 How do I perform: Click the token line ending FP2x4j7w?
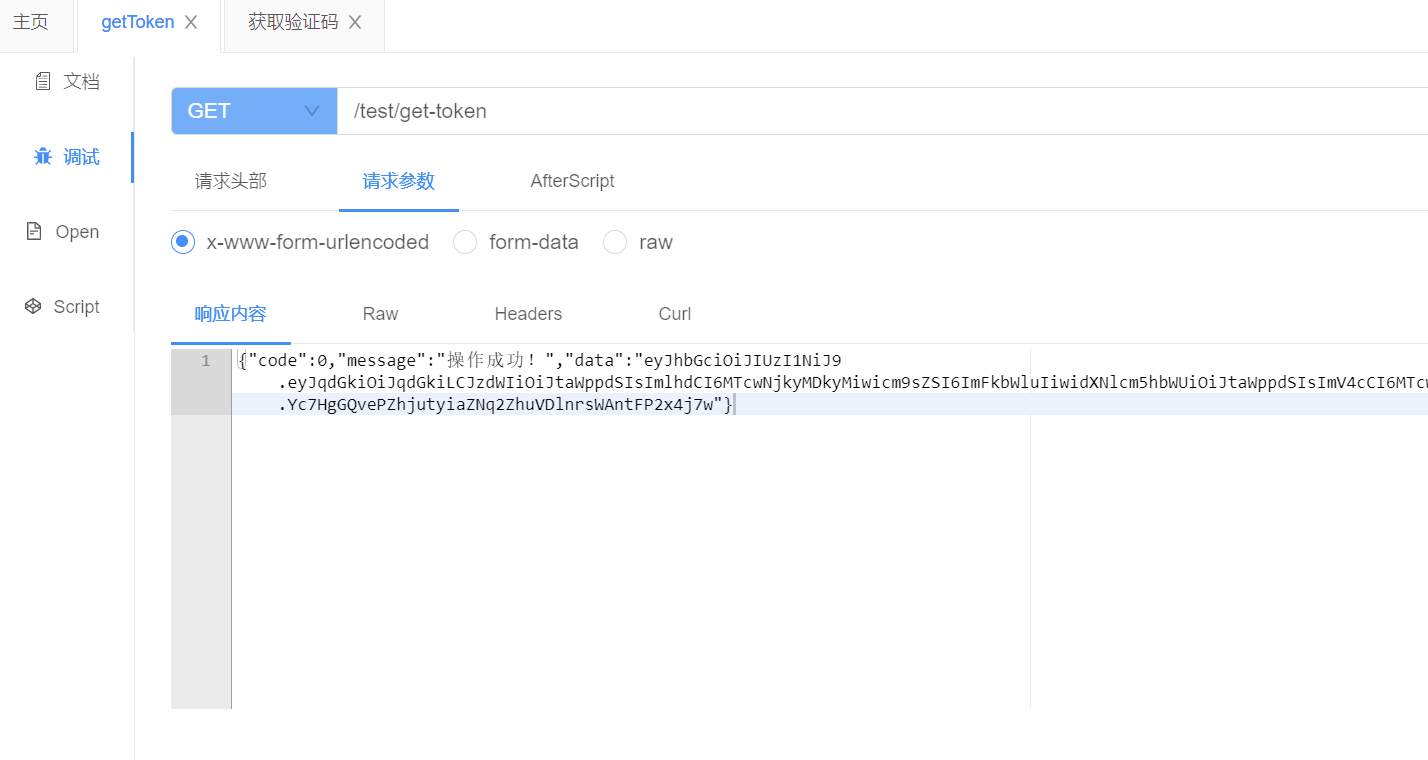click(x=505, y=404)
